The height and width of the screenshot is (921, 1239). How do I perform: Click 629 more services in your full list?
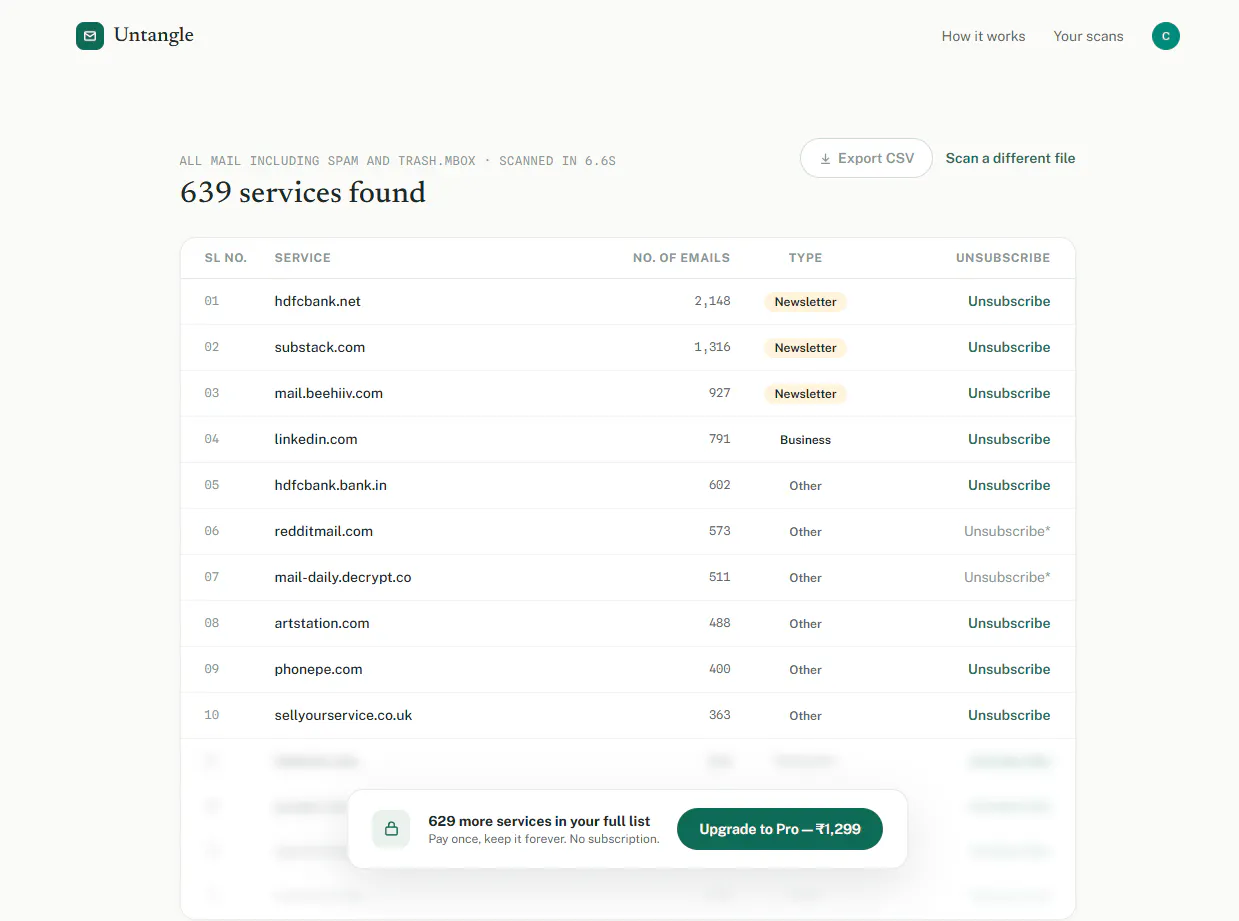(539, 821)
